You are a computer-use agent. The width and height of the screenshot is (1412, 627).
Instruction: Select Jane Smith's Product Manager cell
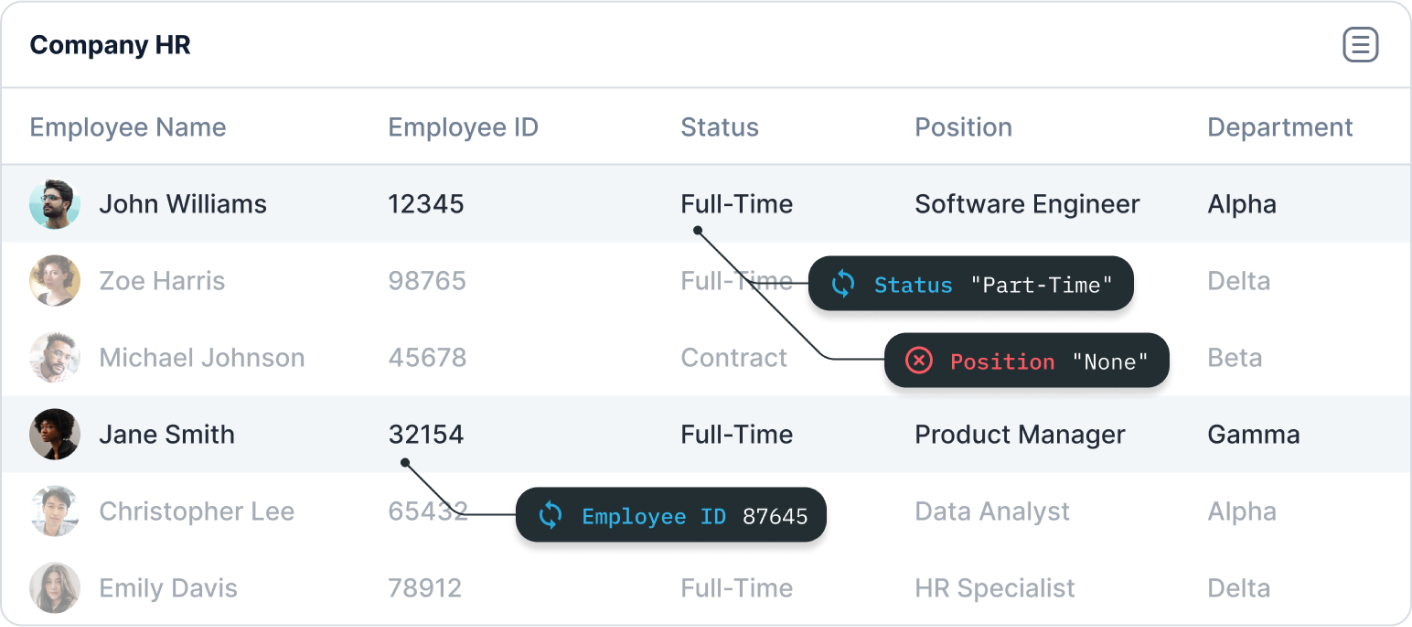pos(1019,435)
